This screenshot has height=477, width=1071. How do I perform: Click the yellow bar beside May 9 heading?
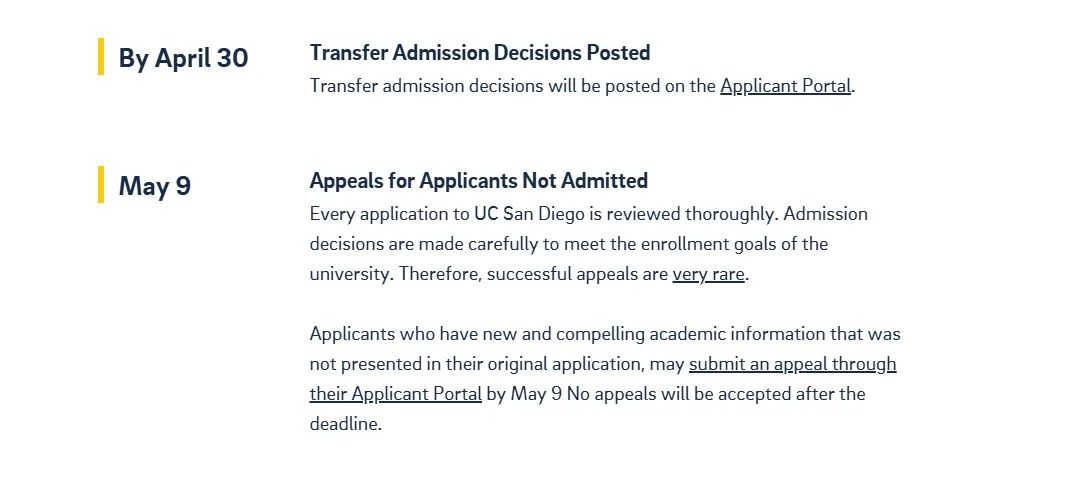[x=101, y=185]
